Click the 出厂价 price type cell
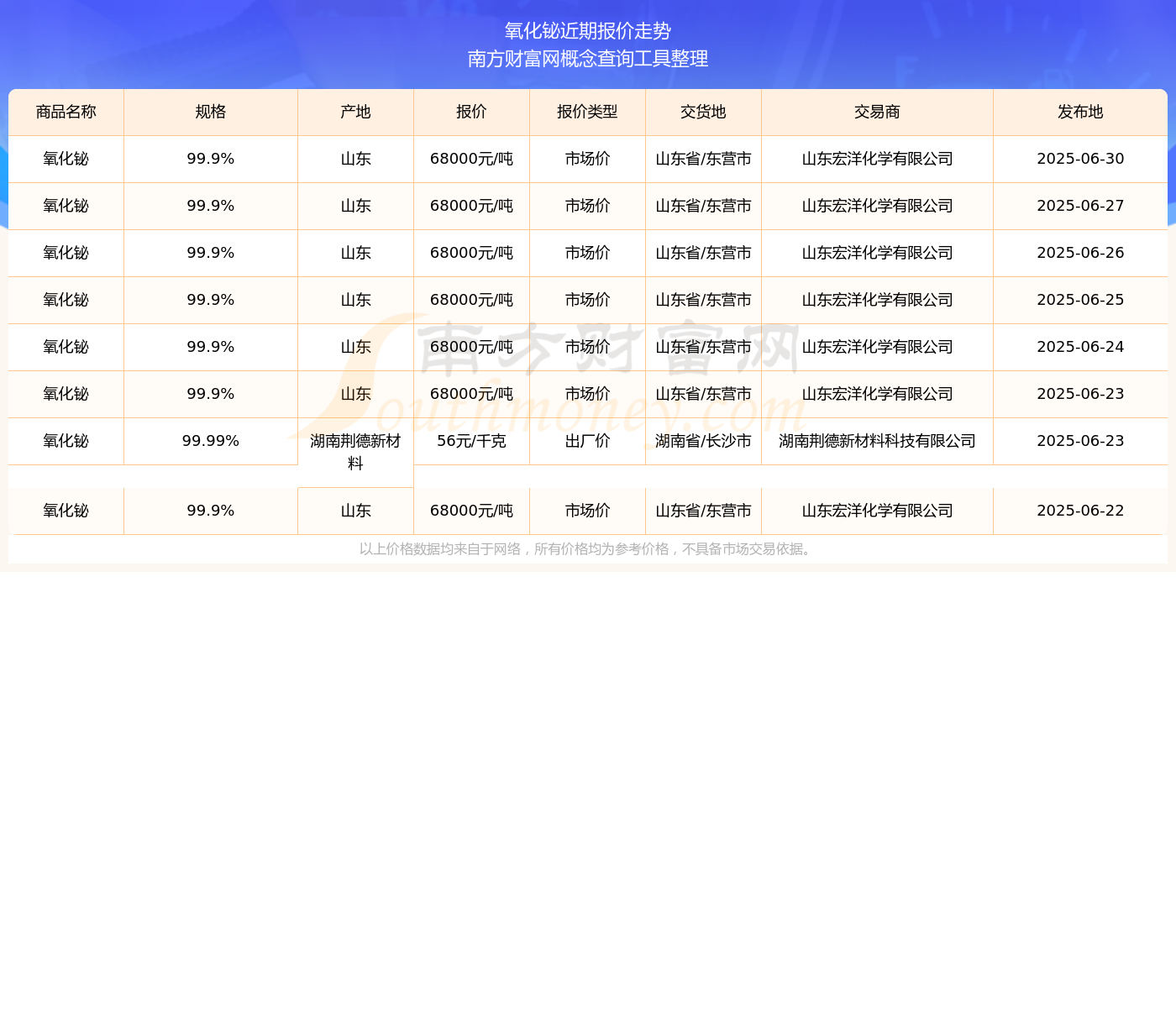This screenshot has width=1176, height=1012. tap(587, 441)
